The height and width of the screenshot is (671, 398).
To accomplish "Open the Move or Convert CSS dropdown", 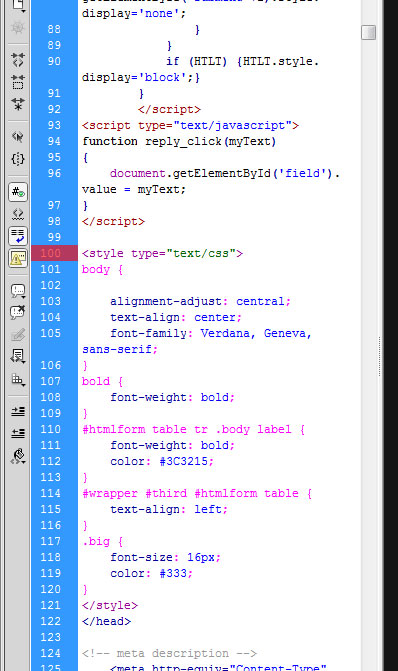I will click(x=18, y=379).
